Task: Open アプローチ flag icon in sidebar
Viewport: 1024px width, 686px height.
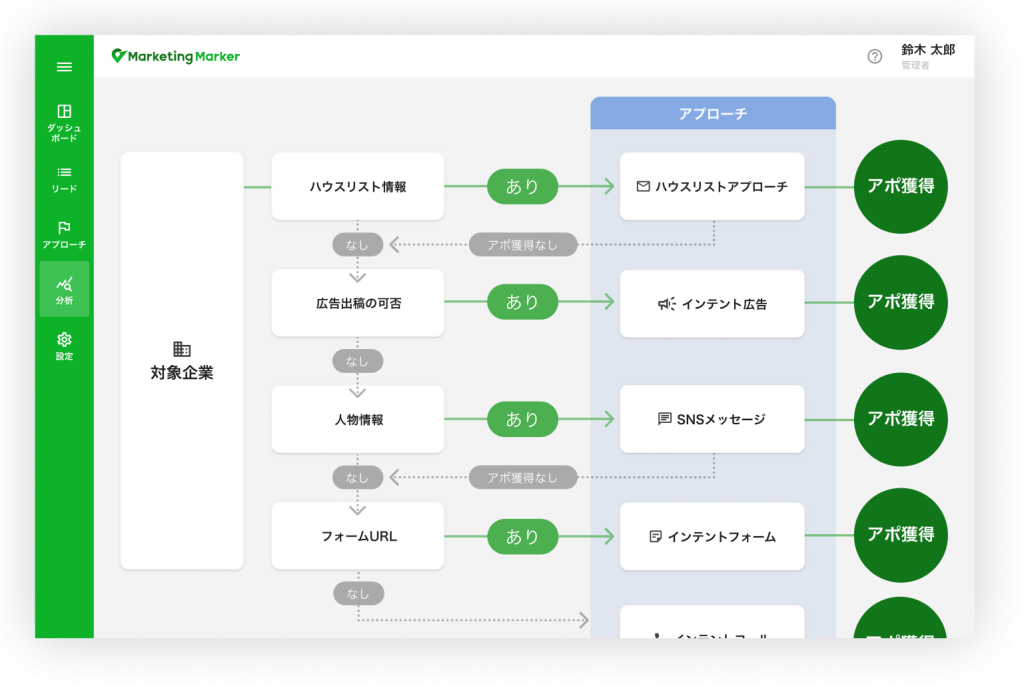Action: [x=64, y=234]
